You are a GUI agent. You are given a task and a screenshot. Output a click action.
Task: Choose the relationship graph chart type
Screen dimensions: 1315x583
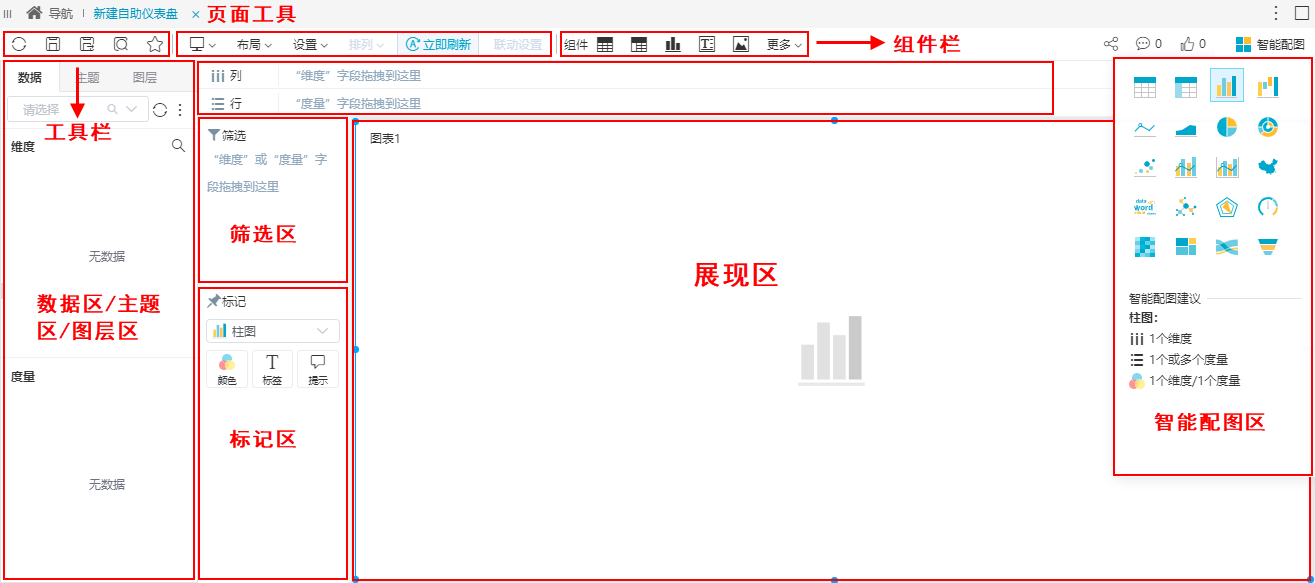tap(1186, 207)
